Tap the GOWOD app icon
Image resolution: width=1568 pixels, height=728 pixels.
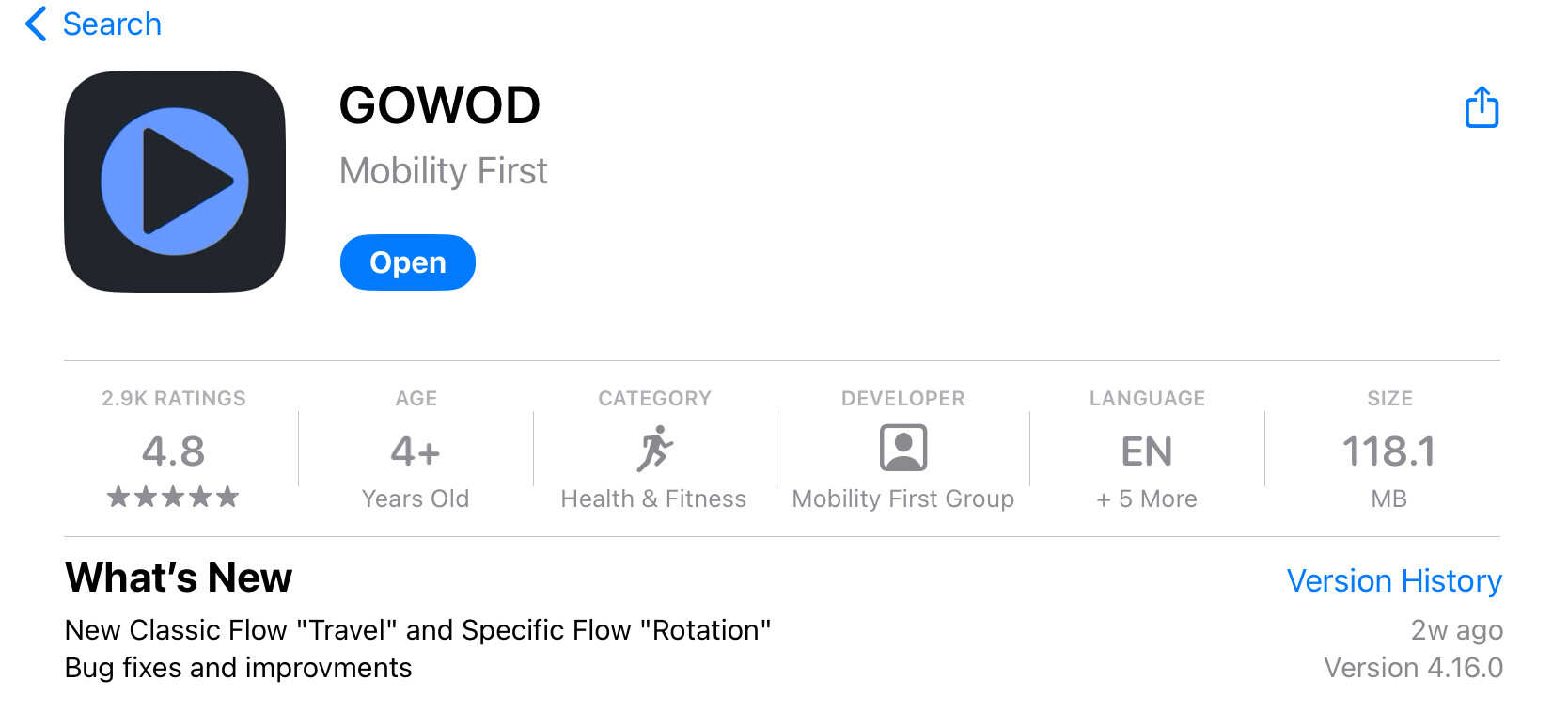[175, 182]
